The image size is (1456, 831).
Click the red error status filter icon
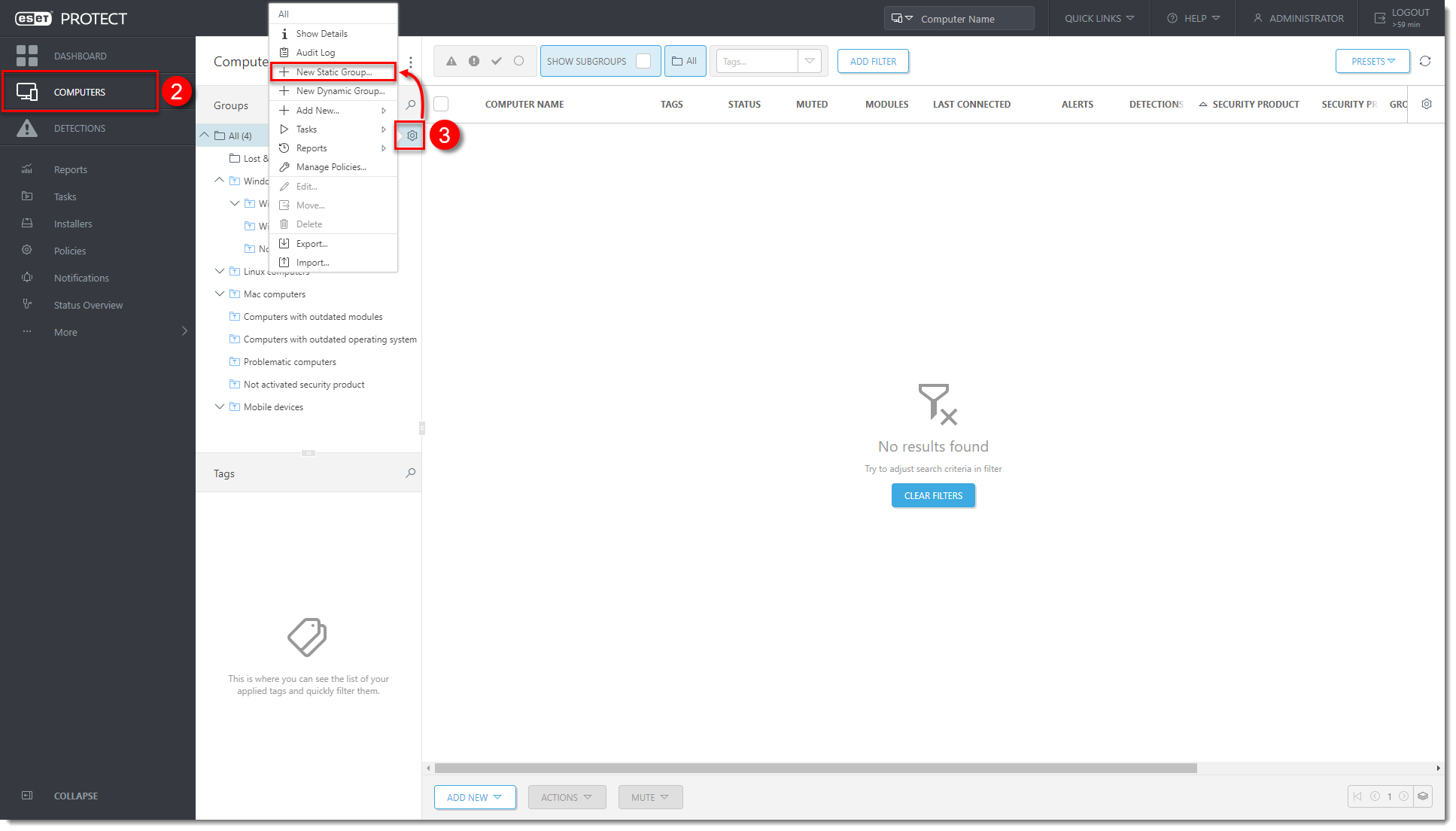[x=474, y=61]
